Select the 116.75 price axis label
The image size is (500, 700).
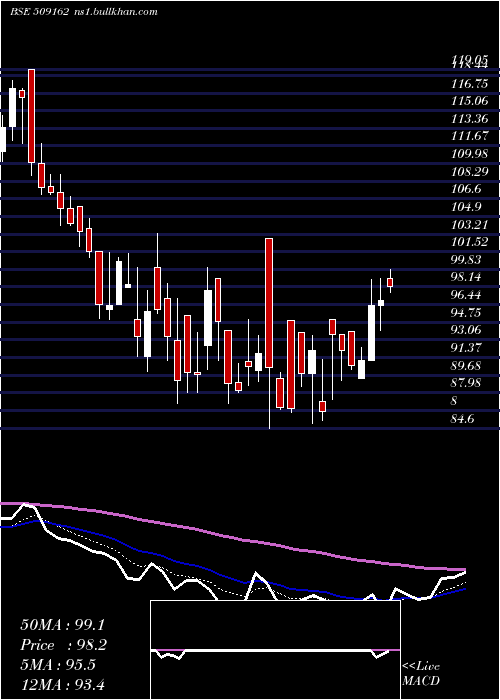pyautogui.click(x=469, y=83)
